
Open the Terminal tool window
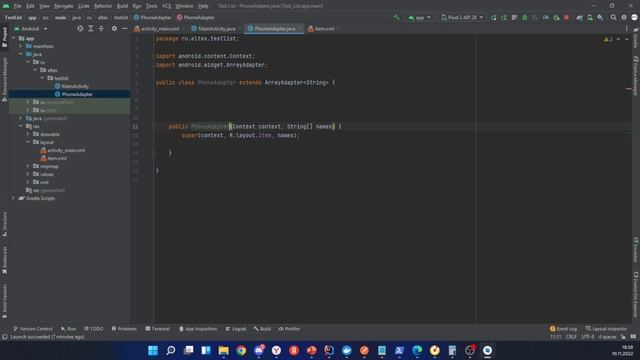pyautogui.click(x=158, y=329)
